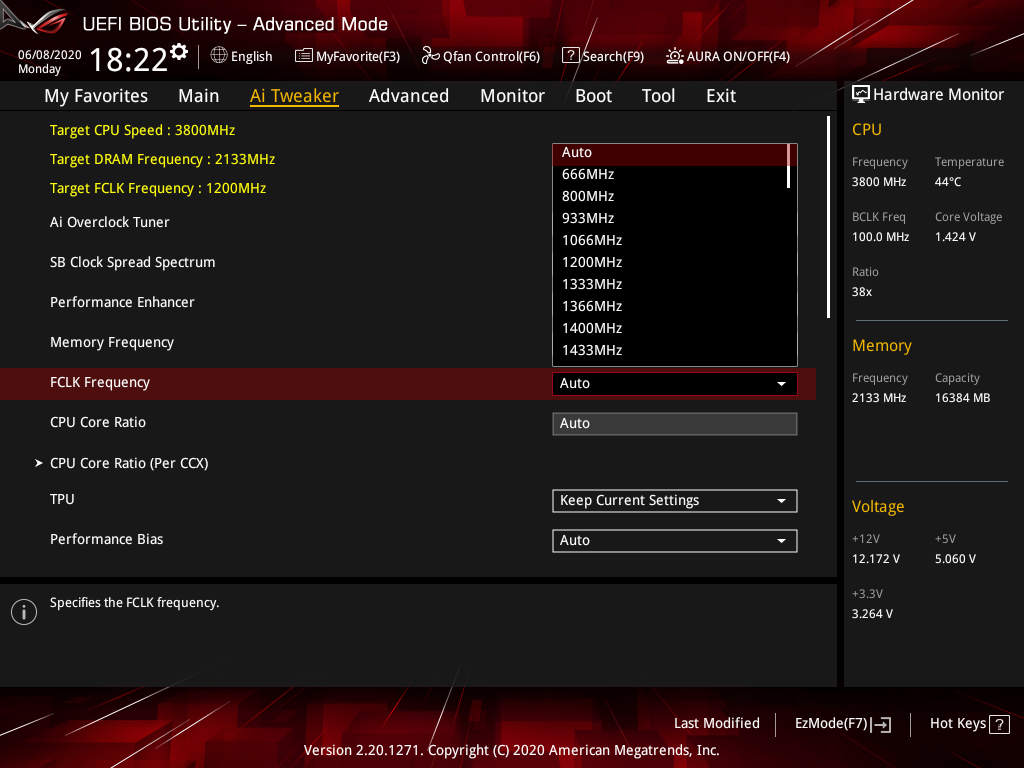Click the Search question mark icon
The width and height of the screenshot is (1024, 768).
pyautogui.click(x=570, y=56)
